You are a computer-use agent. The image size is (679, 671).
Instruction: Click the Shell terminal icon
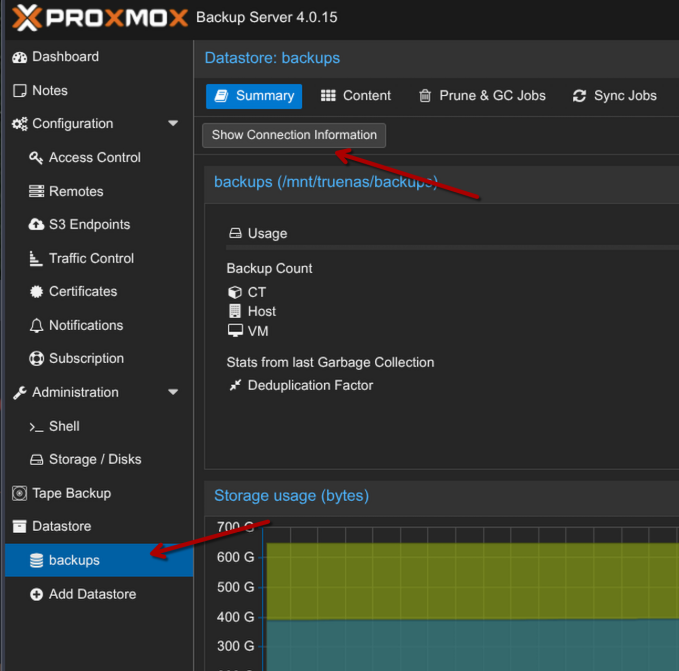pos(37,426)
